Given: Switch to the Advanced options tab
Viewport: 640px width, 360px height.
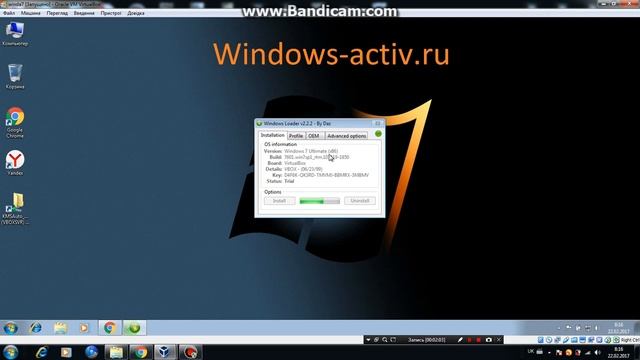Looking at the screenshot, I should tap(347, 136).
